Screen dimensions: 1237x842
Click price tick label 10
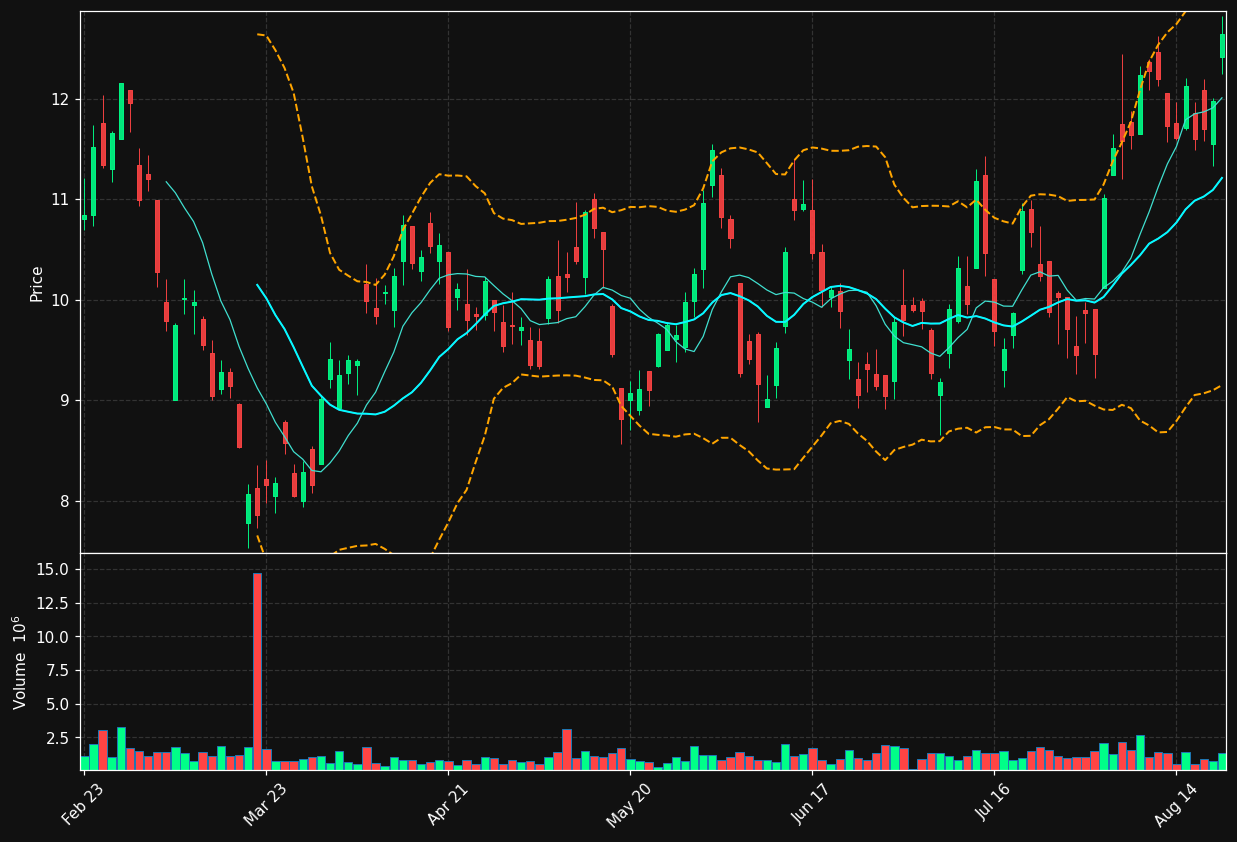(x=60, y=300)
